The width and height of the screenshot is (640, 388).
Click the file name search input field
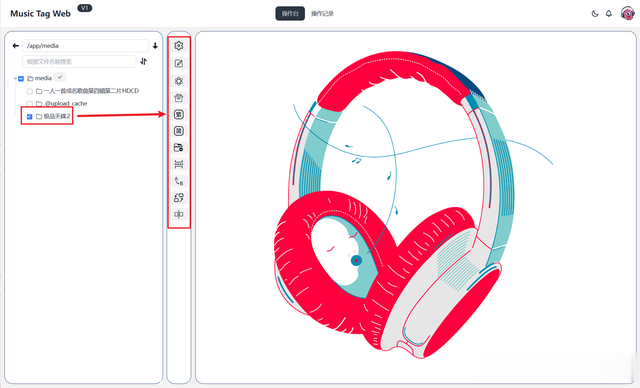[x=79, y=62]
